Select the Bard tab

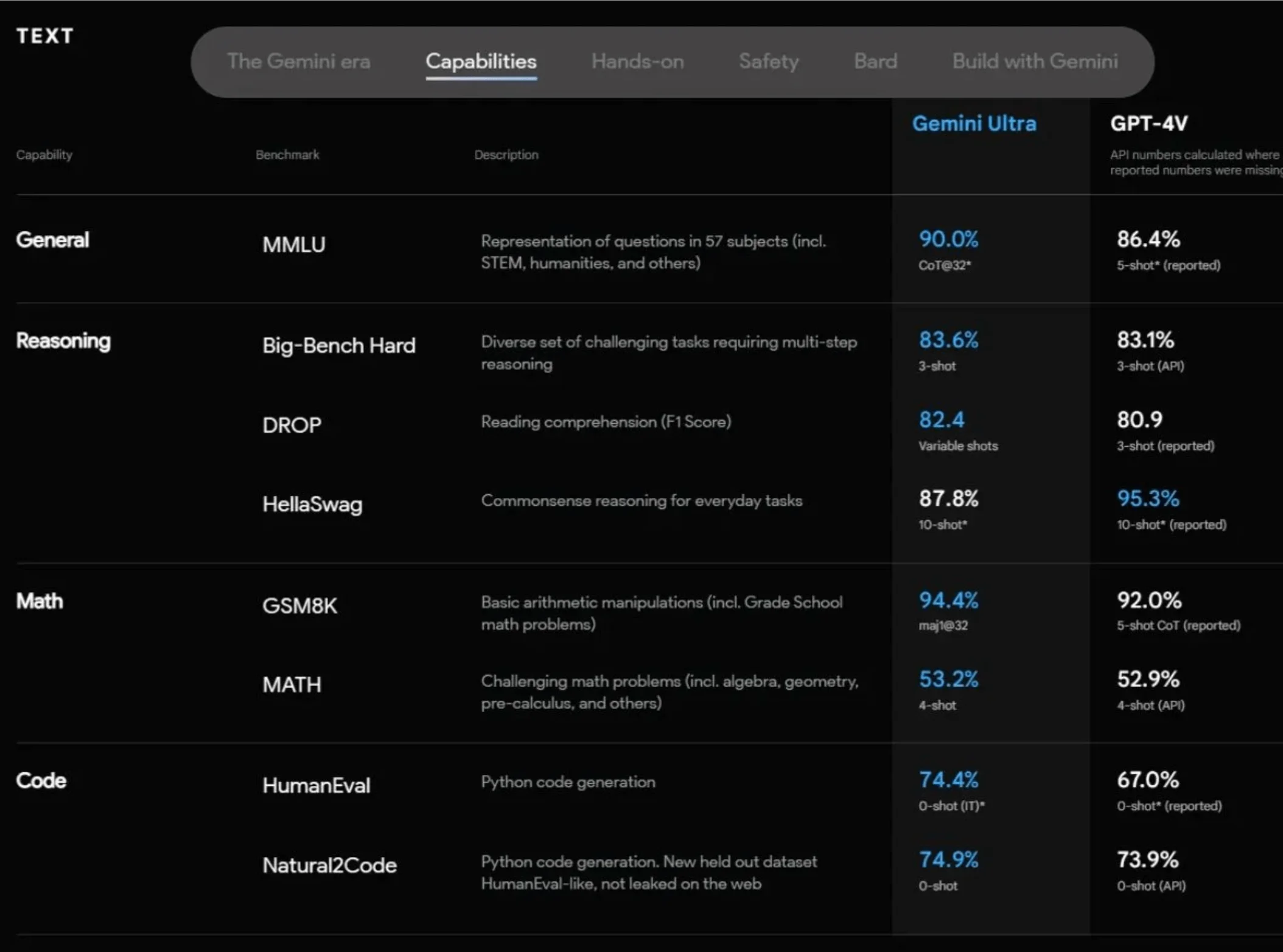pyautogui.click(x=876, y=61)
